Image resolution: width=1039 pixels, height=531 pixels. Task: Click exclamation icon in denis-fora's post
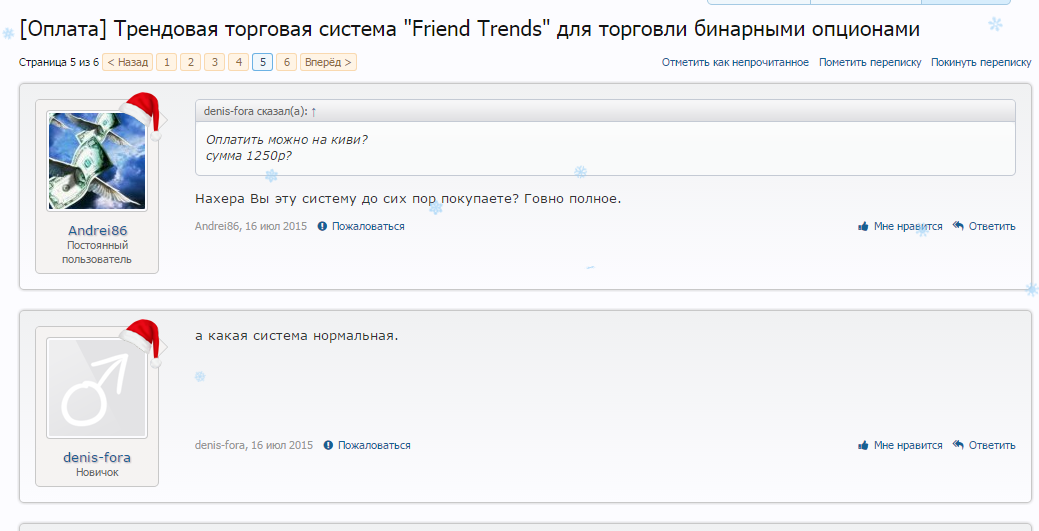pos(328,445)
